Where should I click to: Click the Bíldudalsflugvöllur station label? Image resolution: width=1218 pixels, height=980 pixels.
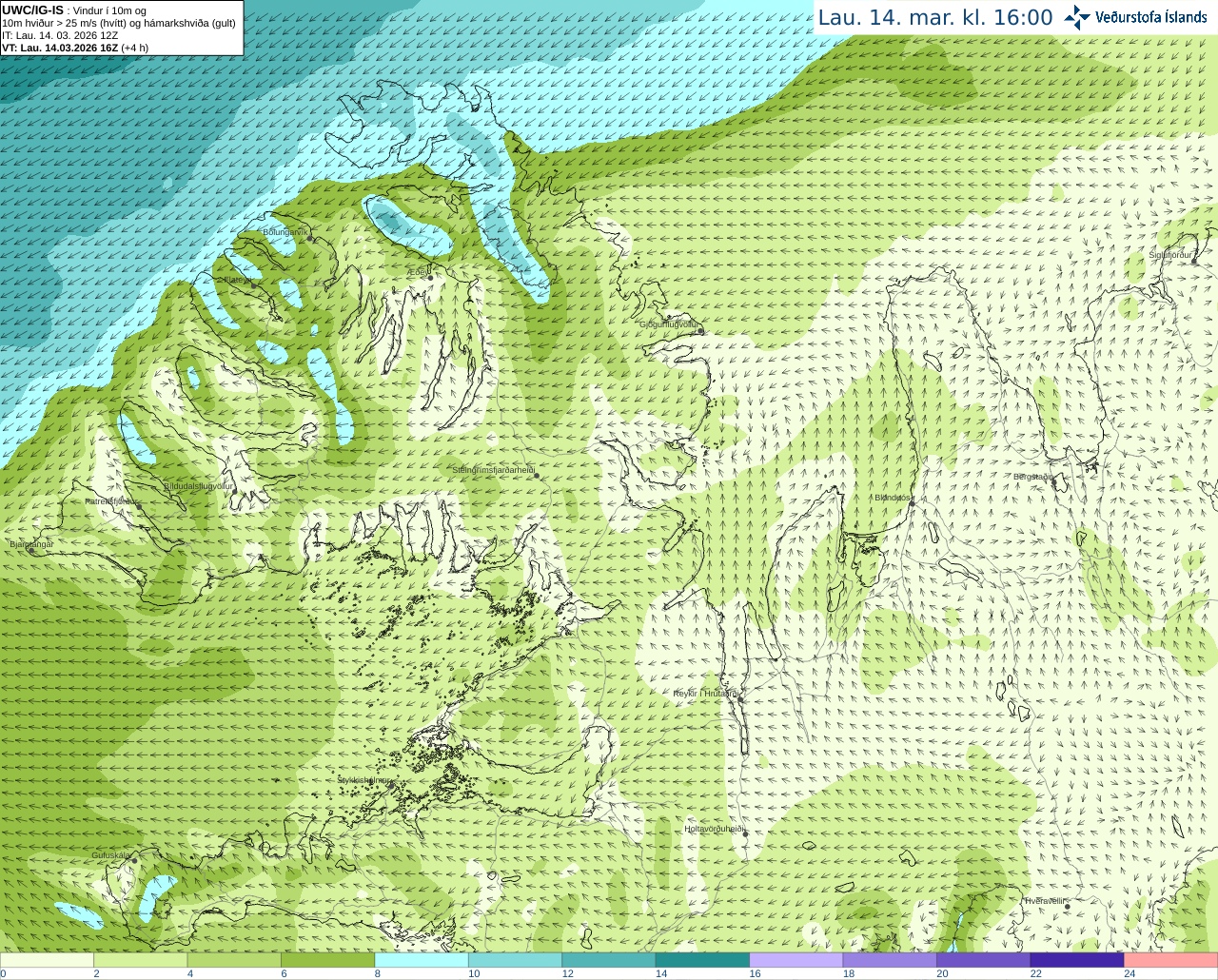coord(198,485)
